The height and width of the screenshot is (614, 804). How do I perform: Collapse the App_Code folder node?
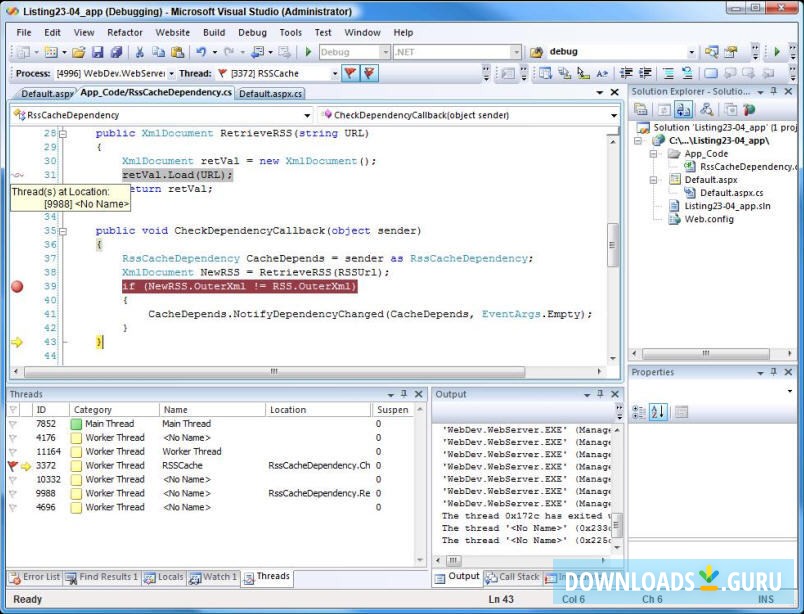click(653, 154)
